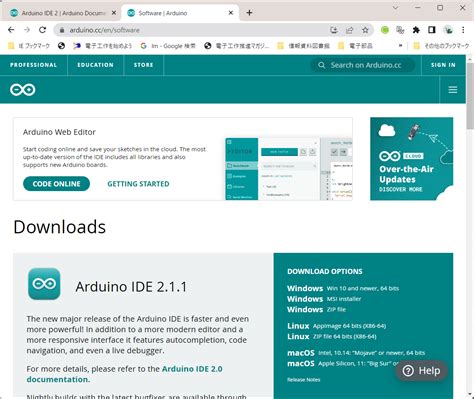
Task: Reload the Arduino software page
Action: [x=42, y=30]
